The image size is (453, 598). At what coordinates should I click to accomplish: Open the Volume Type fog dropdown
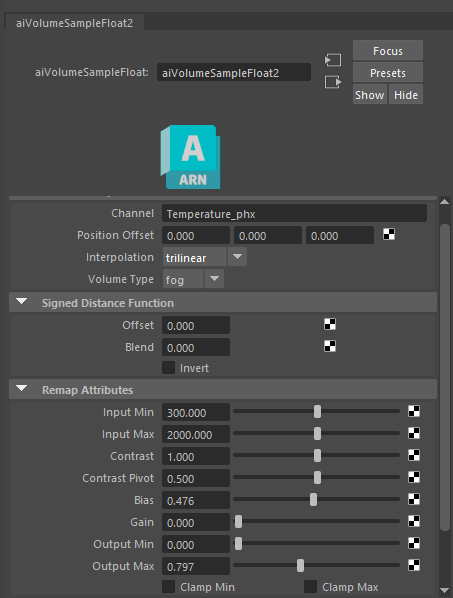click(x=193, y=279)
